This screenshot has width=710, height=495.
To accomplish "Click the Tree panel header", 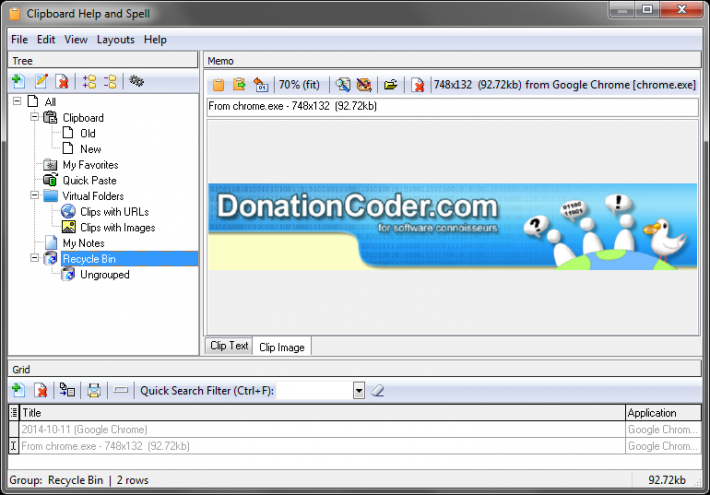I will (x=103, y=61).
